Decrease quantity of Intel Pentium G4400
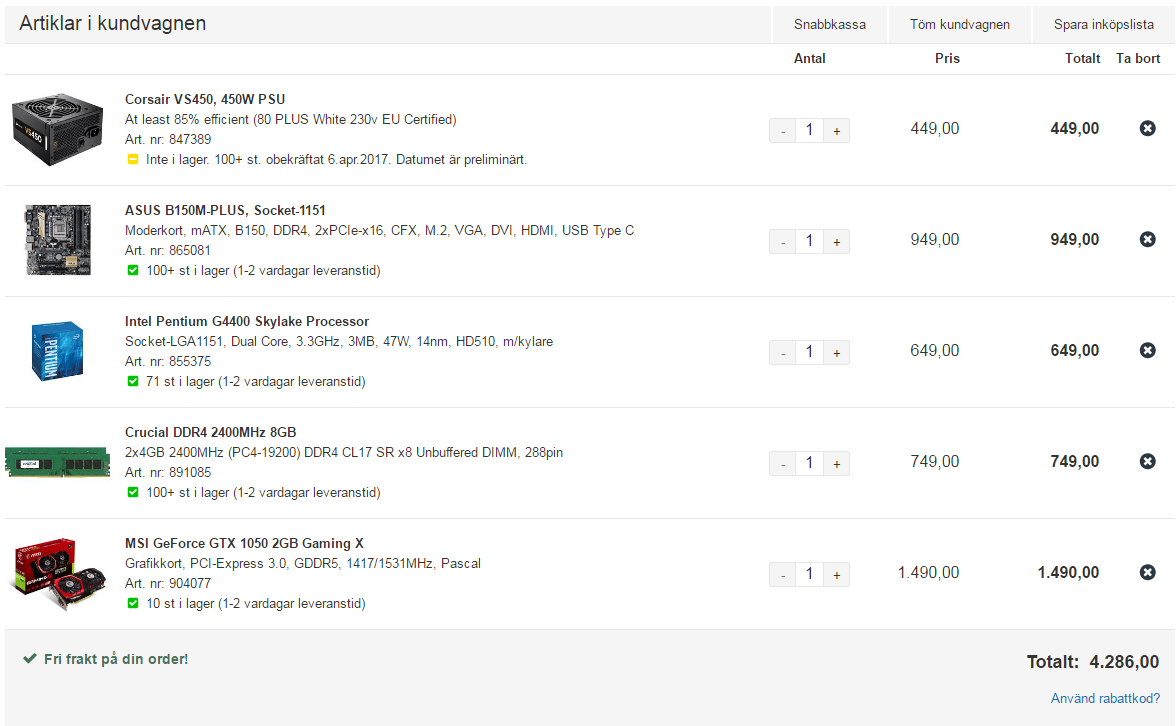This screenshot has width=1176, height=726. click(782, 352)
